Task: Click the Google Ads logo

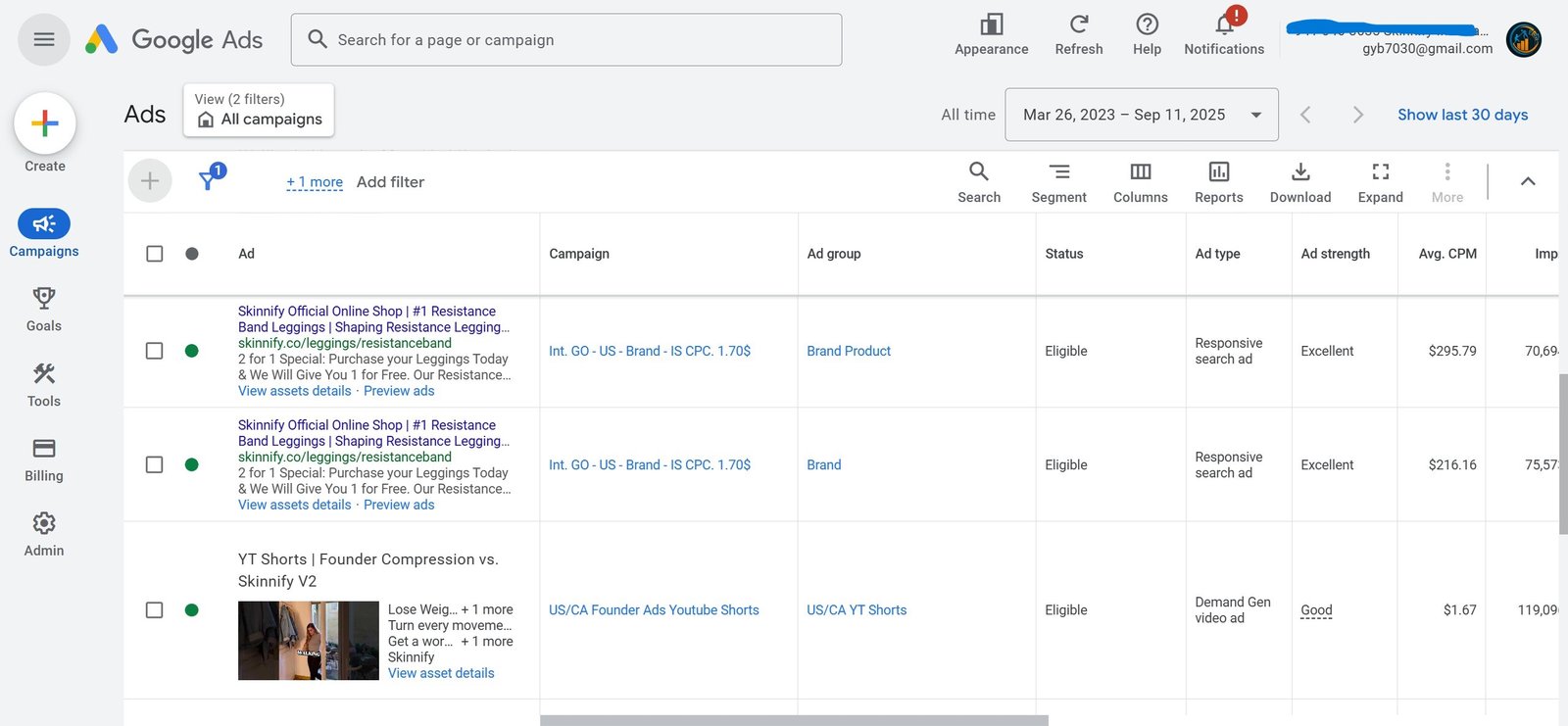Action: tap(173, 40)
